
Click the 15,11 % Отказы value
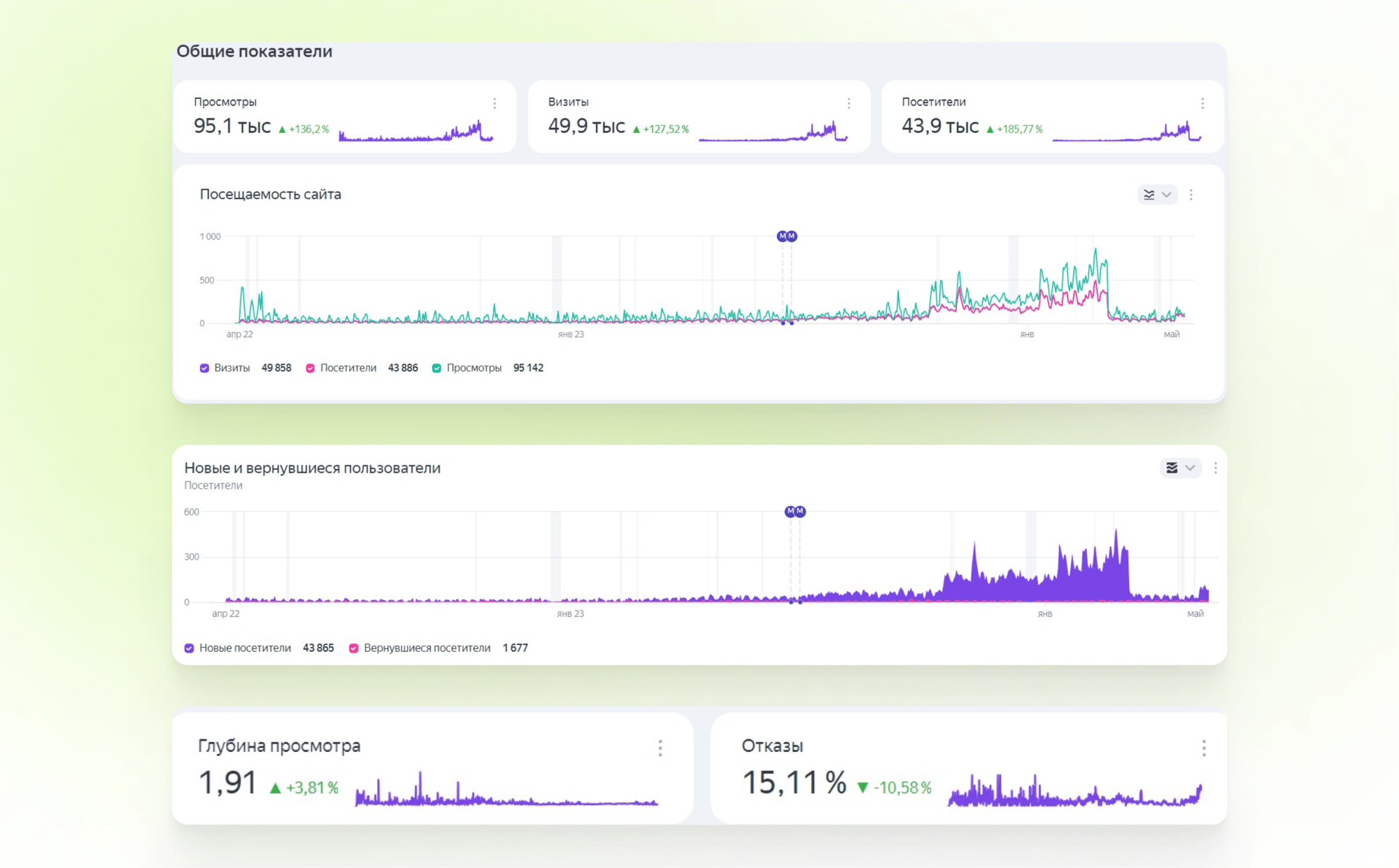[x=794, y=783]
